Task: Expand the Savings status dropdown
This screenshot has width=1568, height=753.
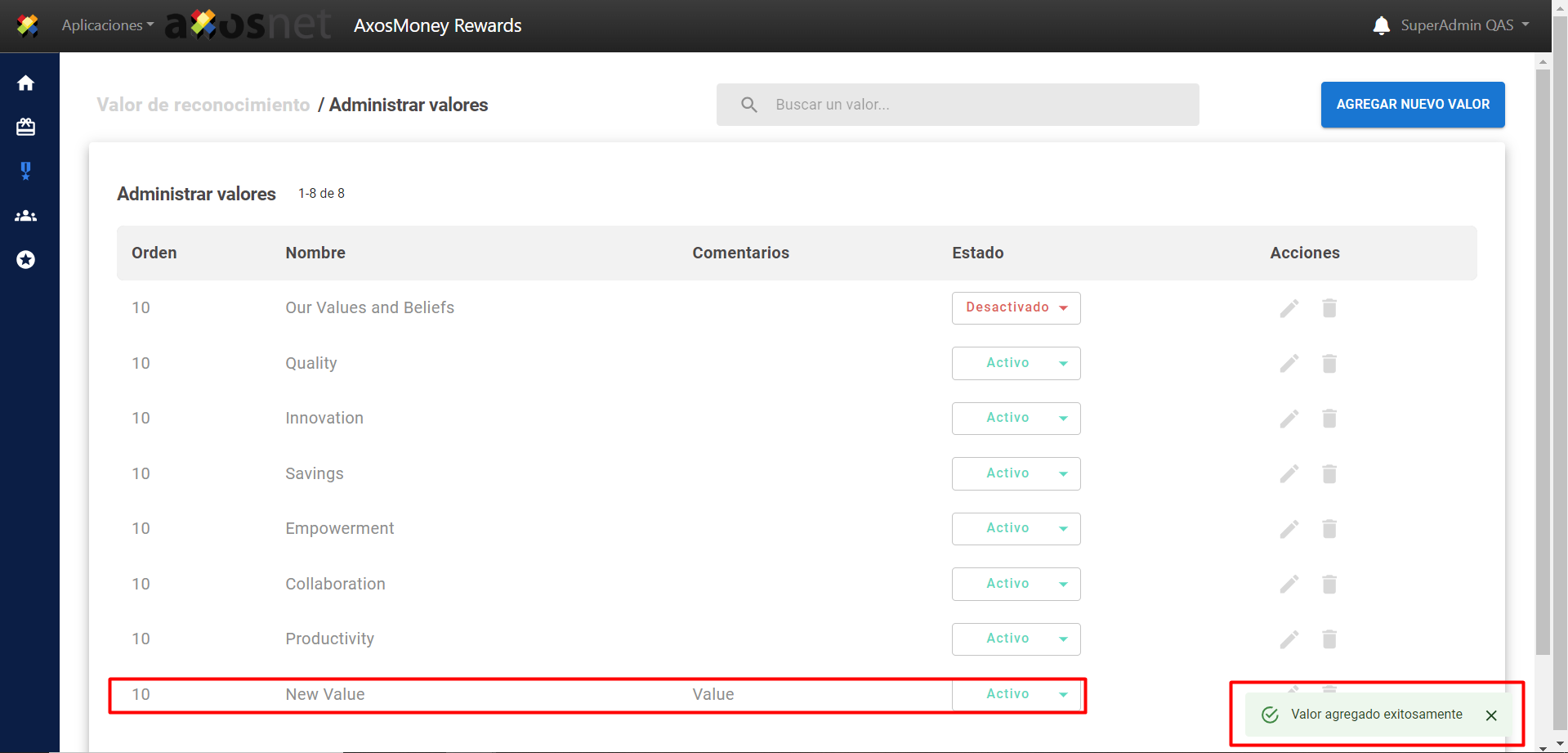Action: pyautogui.click(x=1016, y=474)
